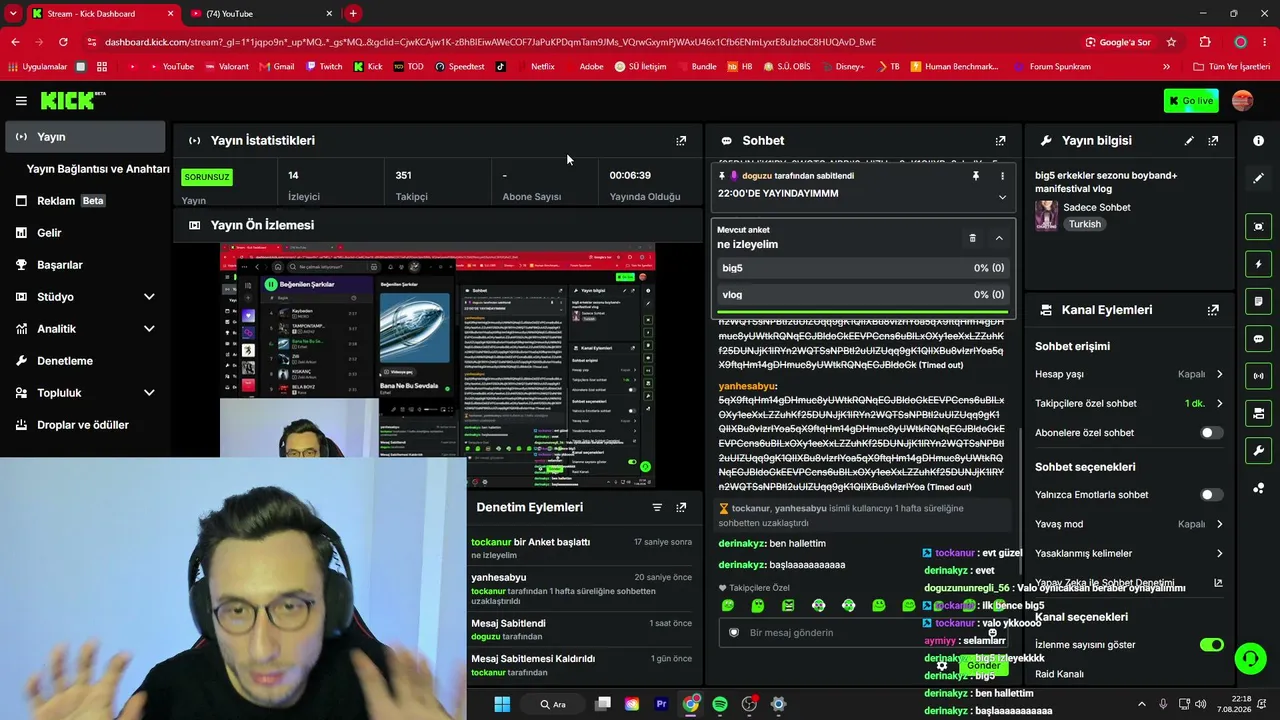This screenshot has width=1280, height=720.
Task: Vote for big5 in the poll
Action: point(864,268)
